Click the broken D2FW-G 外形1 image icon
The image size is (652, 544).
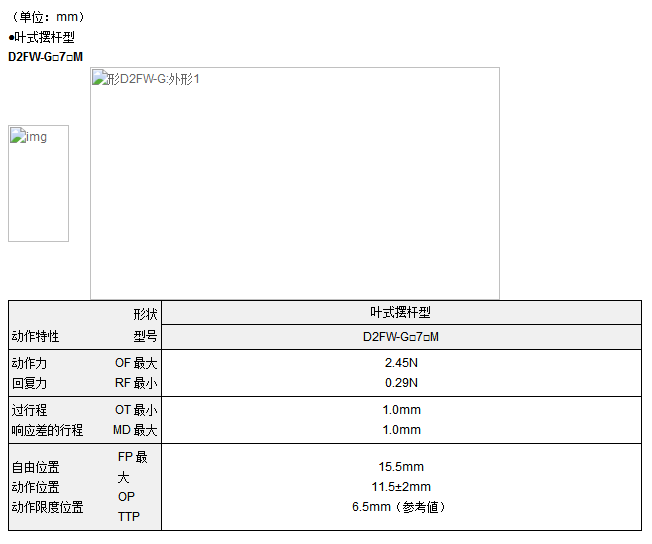(x=100, y=78)
